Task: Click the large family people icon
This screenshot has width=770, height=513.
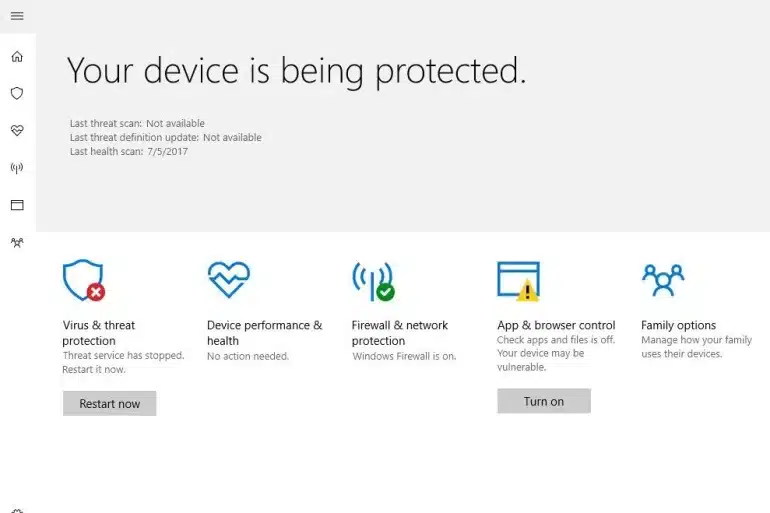Action: (x=663, y=280)
